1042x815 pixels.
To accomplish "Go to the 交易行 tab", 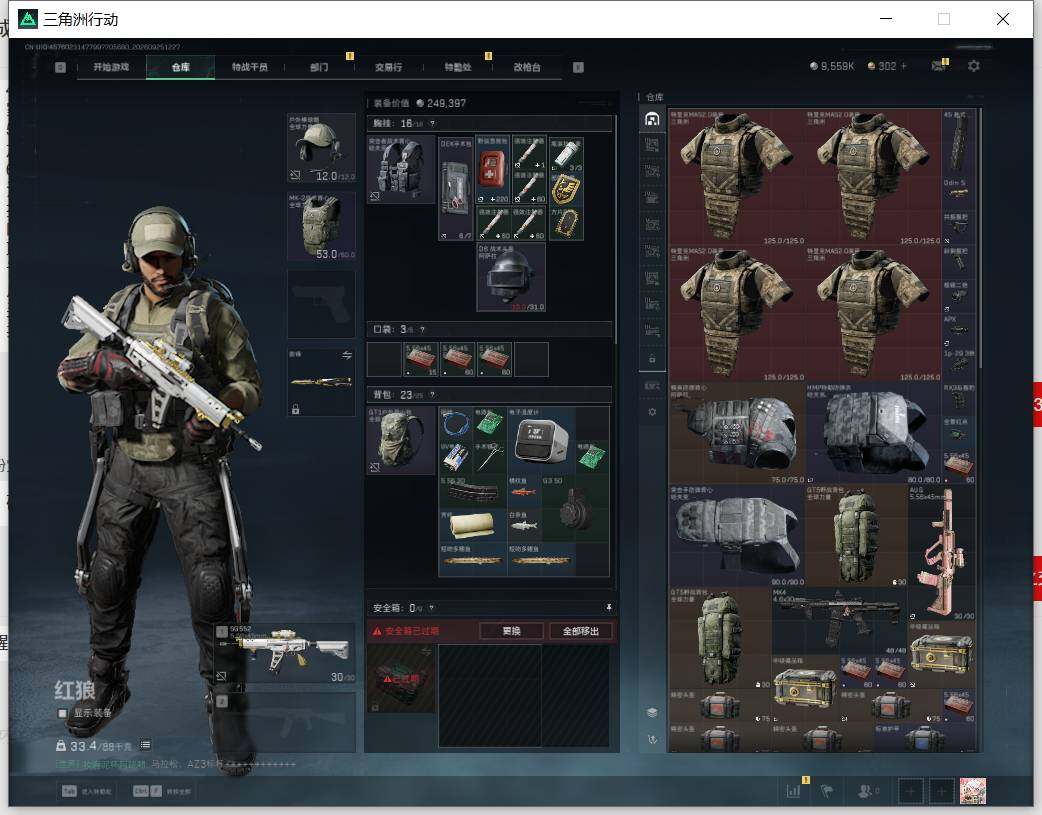I will [x=388, y=67].
